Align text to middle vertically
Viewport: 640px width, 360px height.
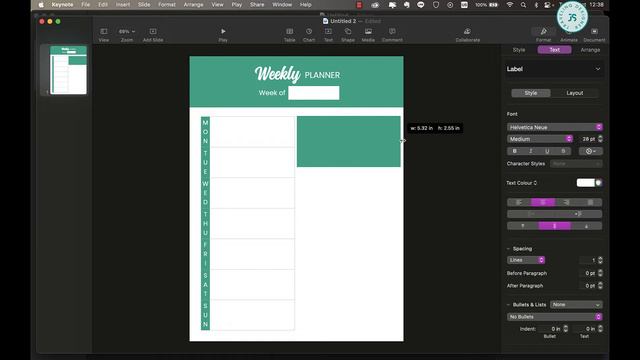pyautogui.click(x=554, y=226)
